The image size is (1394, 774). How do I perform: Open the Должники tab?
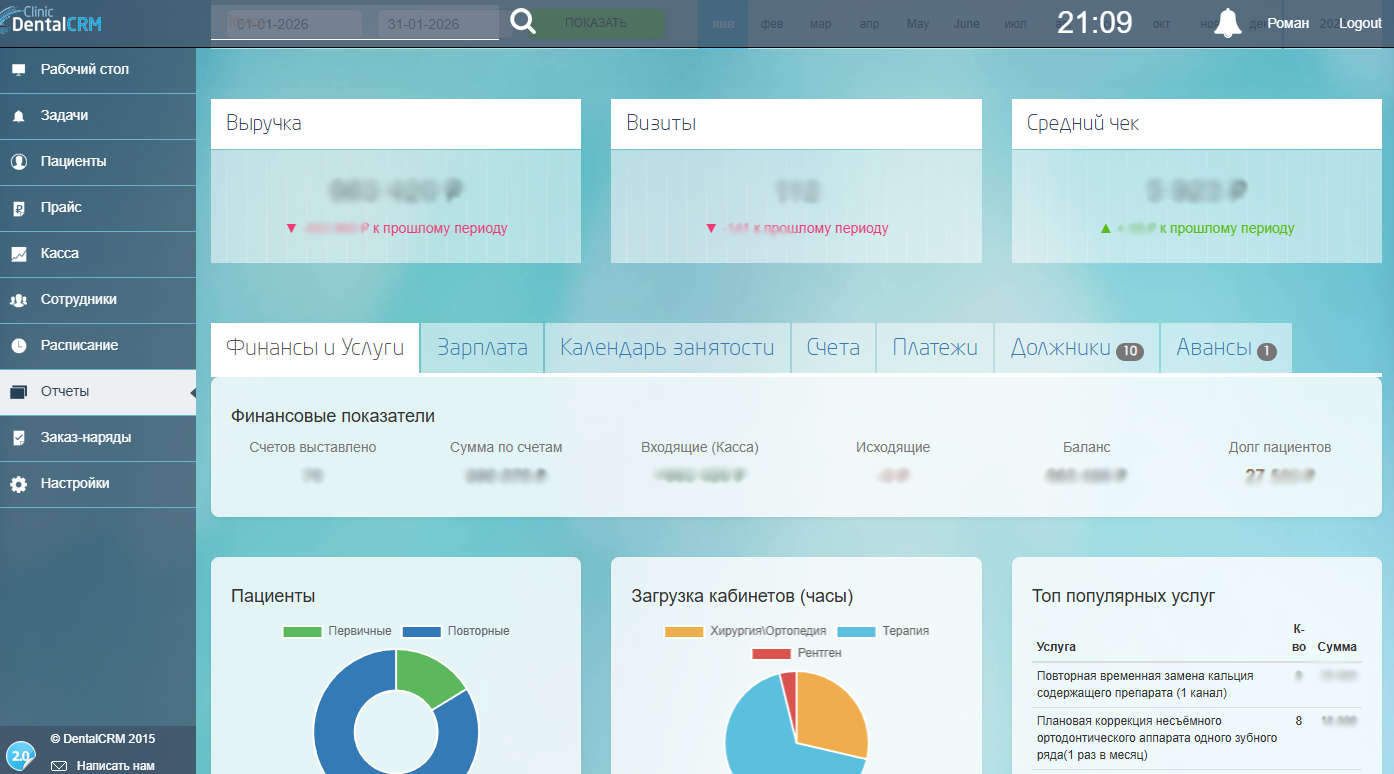[x=1076, y=348]
